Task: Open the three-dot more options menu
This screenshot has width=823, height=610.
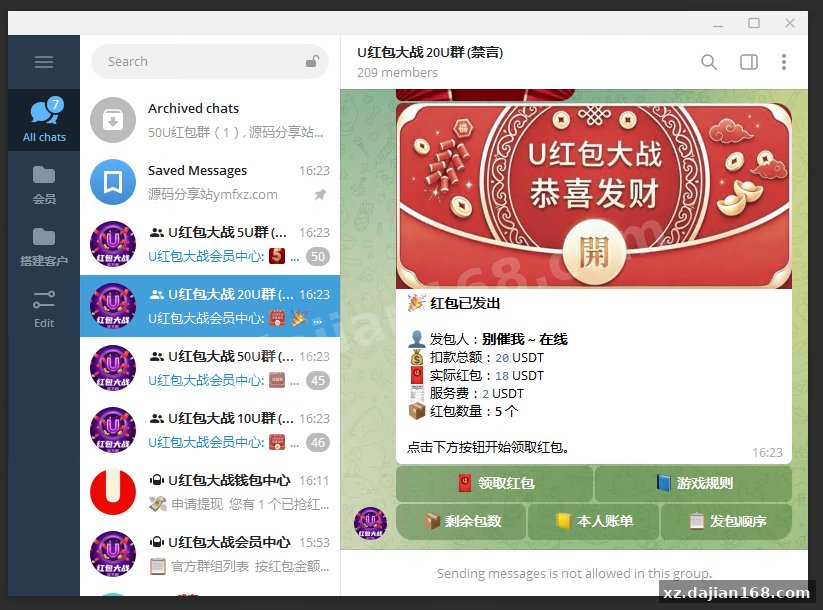Action: 784,62
